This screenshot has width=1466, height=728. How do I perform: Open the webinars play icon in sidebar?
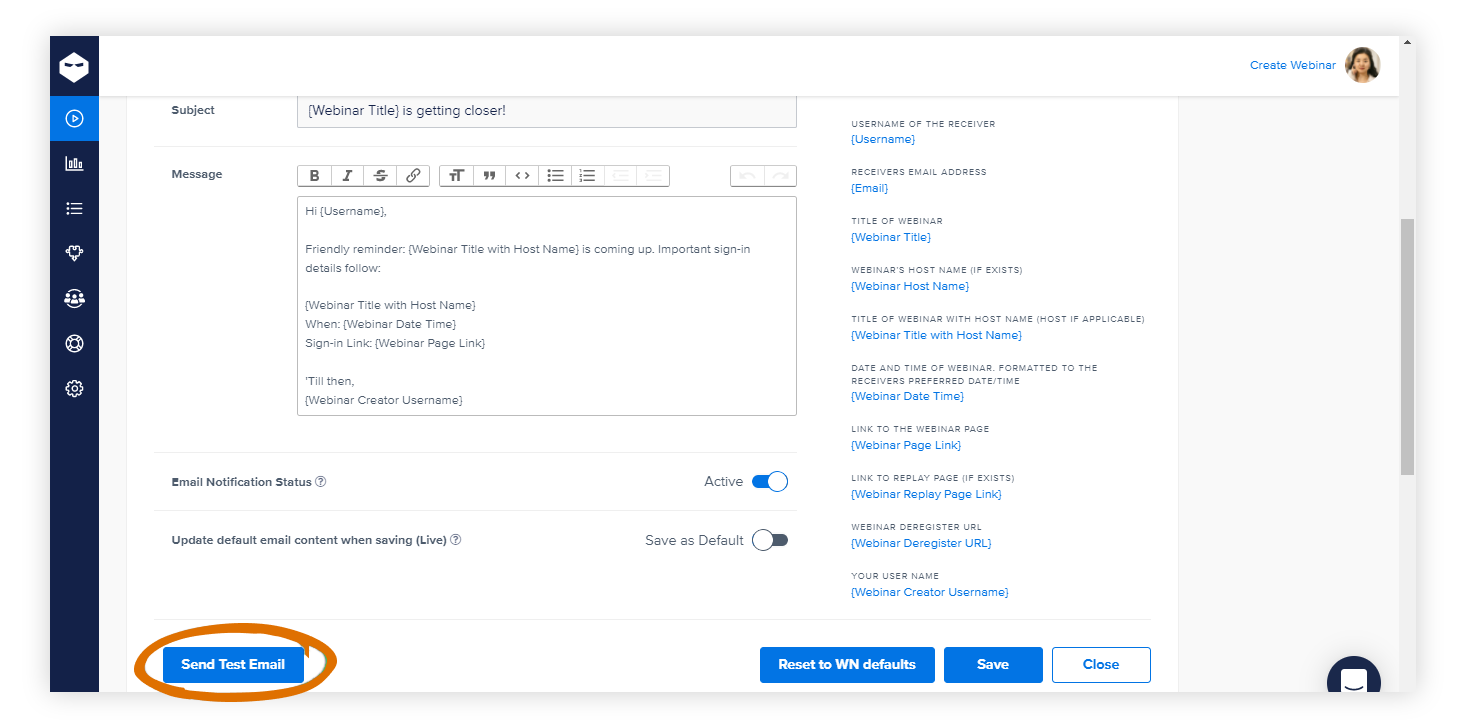(74, 118)
